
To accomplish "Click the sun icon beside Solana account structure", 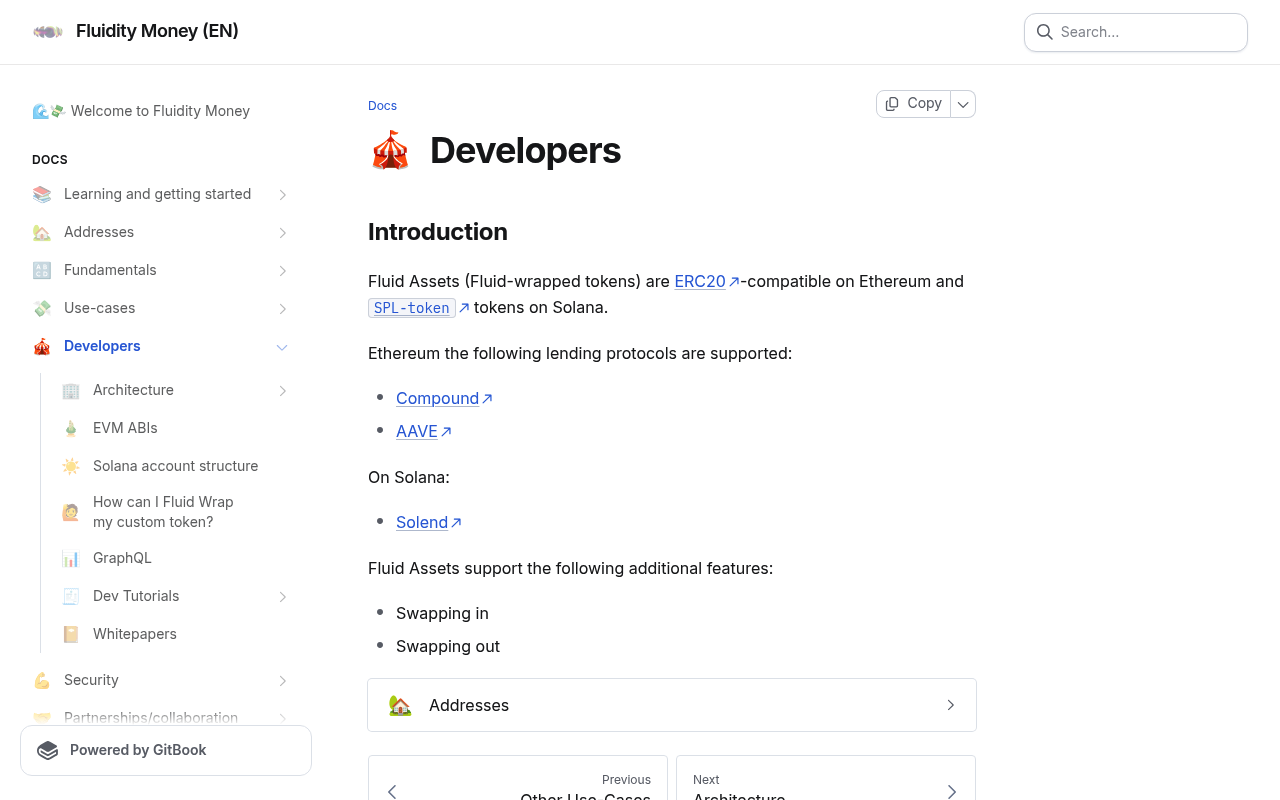I will [x=71, y=466].
